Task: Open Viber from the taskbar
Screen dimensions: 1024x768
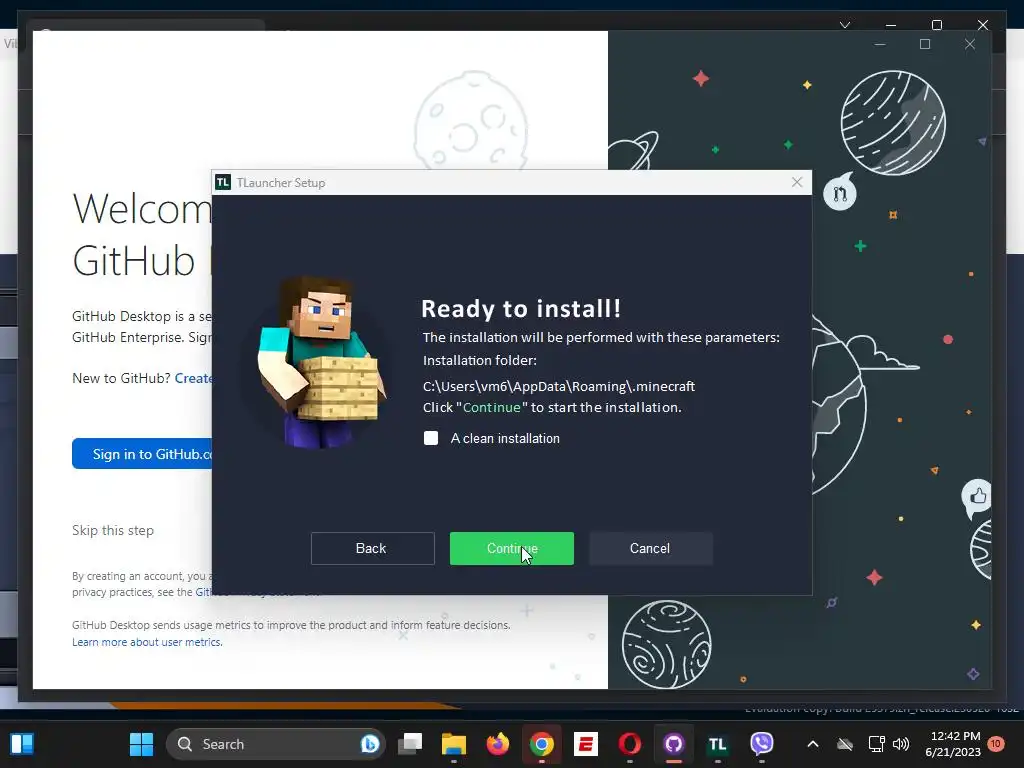Action: 761,744
